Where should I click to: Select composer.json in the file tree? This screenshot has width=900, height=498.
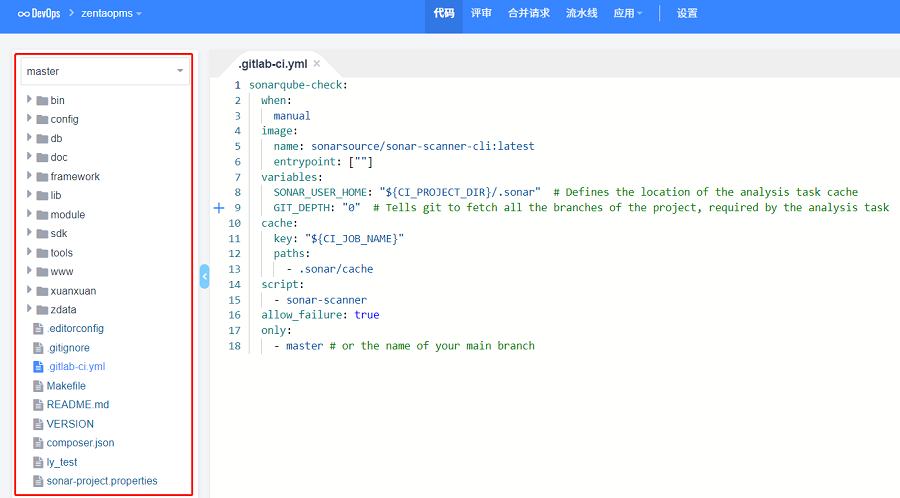coord(80,443)
